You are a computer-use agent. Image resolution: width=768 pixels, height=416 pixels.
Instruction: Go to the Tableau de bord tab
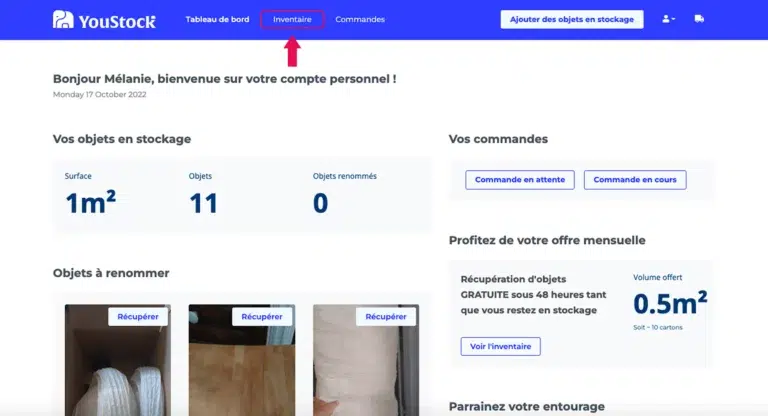pyautogui.click(x=217, y=20)
